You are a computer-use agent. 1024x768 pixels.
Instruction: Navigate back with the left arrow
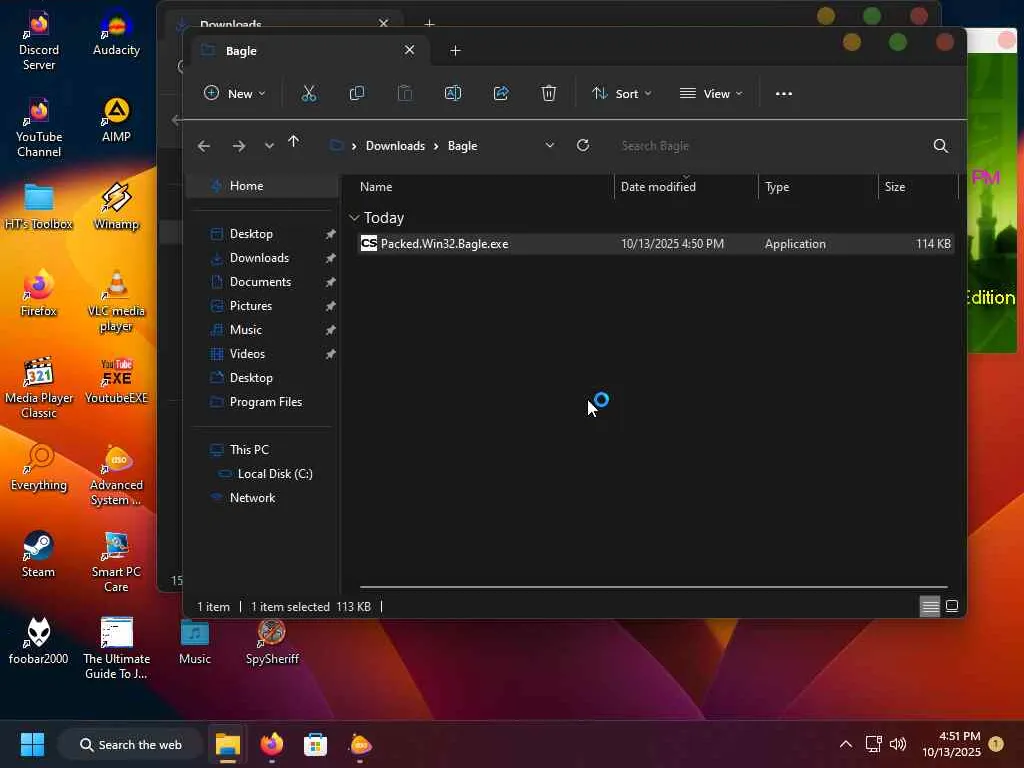204,146
